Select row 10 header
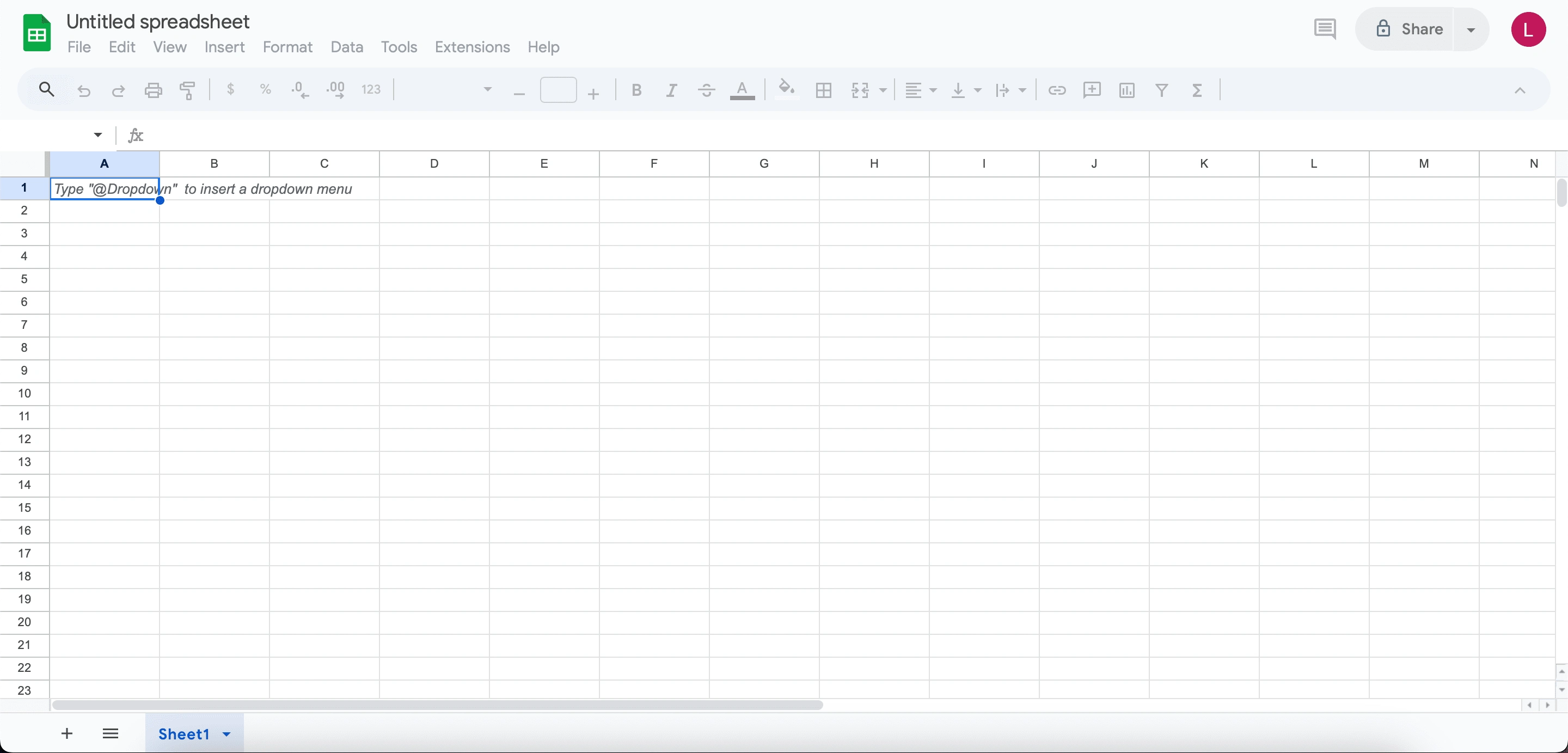Screen dimensions: 1568x753 point(24,393)
